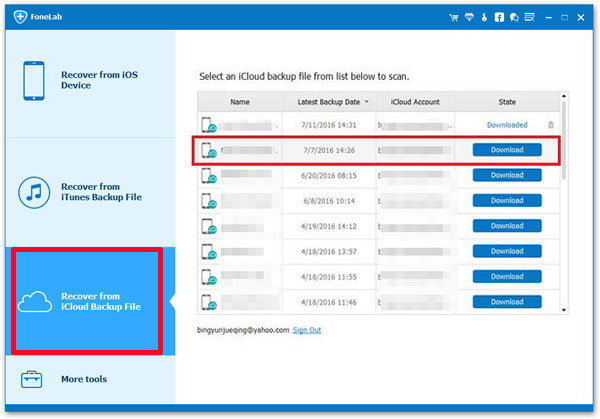
Task: Click the device icon of the 7/7/2016 backup
Action: click(207, 150)
